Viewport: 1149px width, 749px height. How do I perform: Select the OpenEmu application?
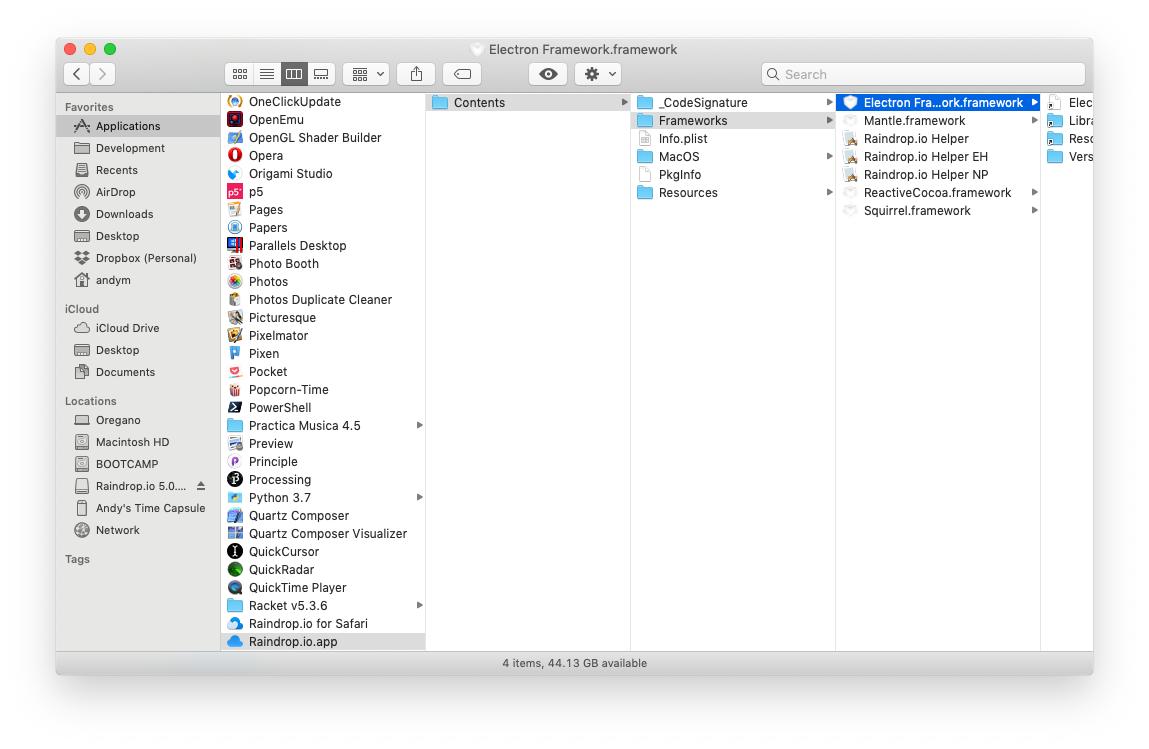[323, 119]
